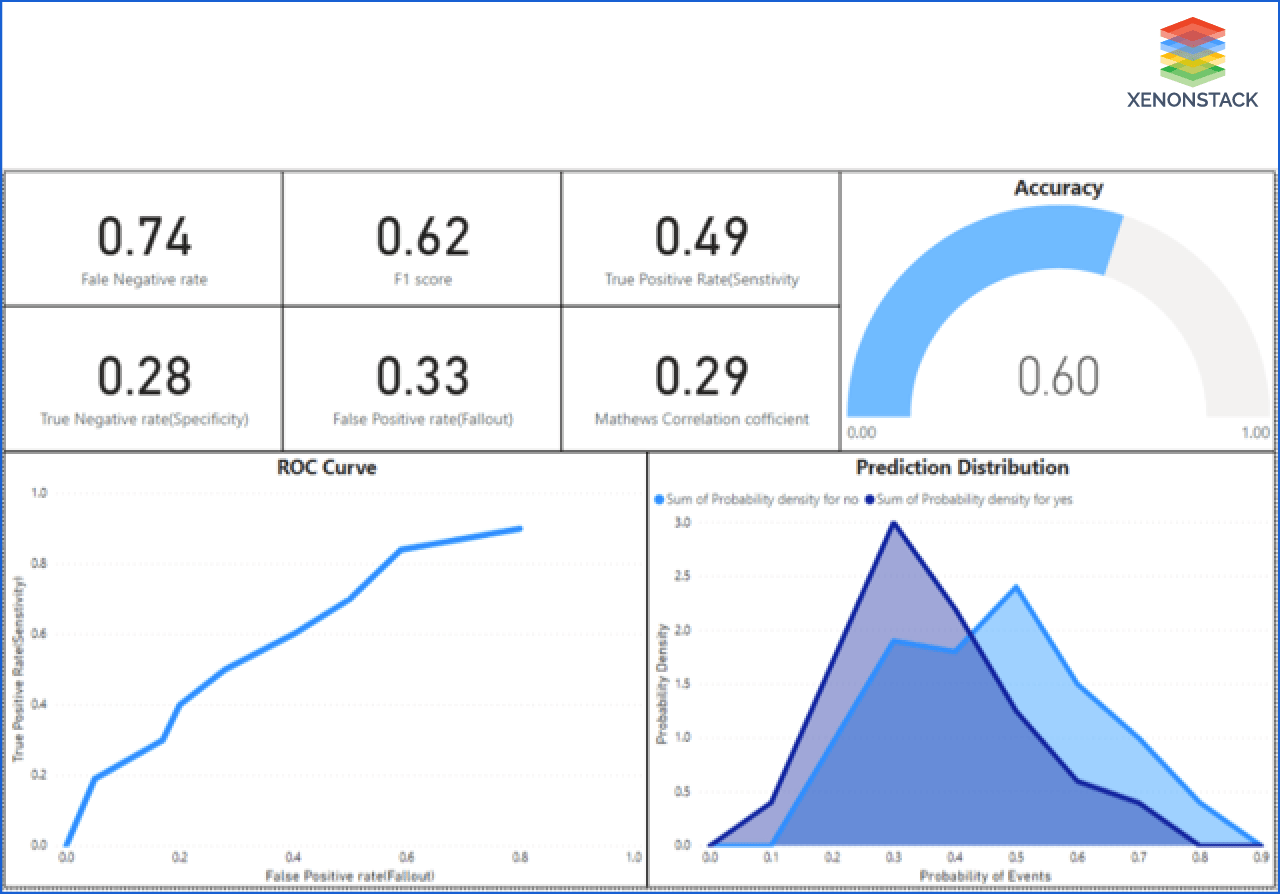
Task: Click legend text Sum of Probability density for yes
Action: pyautogui.click(x=975, y=499)
